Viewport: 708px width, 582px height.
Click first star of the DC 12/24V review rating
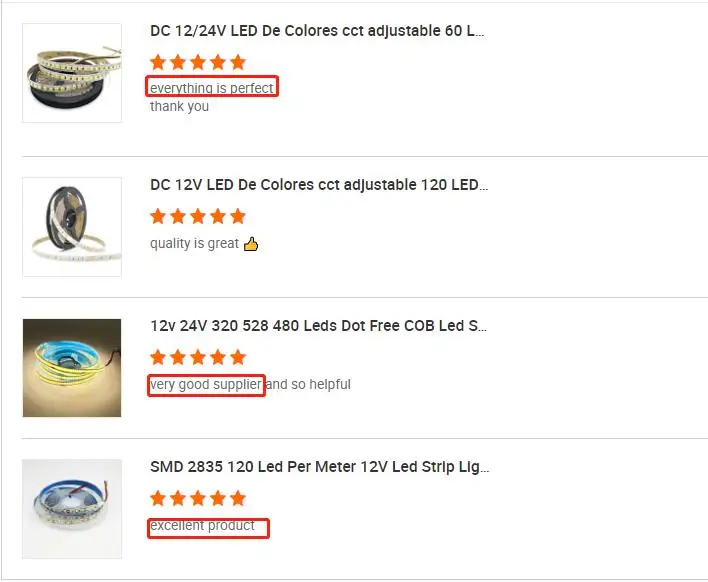(x=158, y=62)
